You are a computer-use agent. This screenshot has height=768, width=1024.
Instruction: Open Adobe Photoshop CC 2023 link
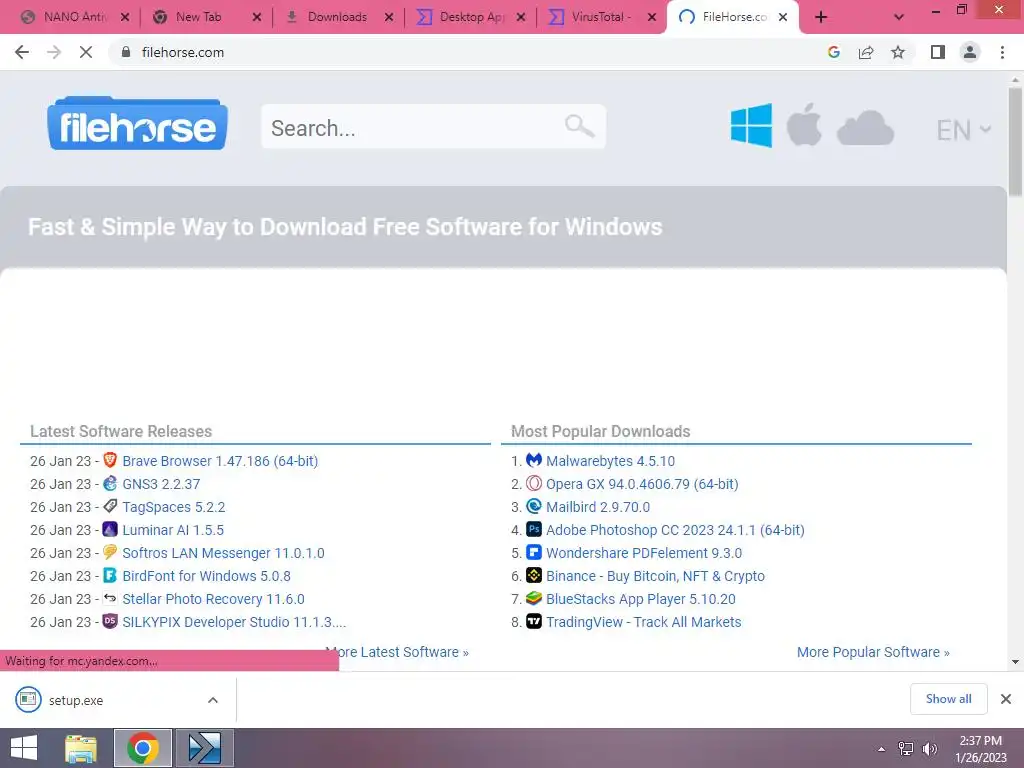675,530
